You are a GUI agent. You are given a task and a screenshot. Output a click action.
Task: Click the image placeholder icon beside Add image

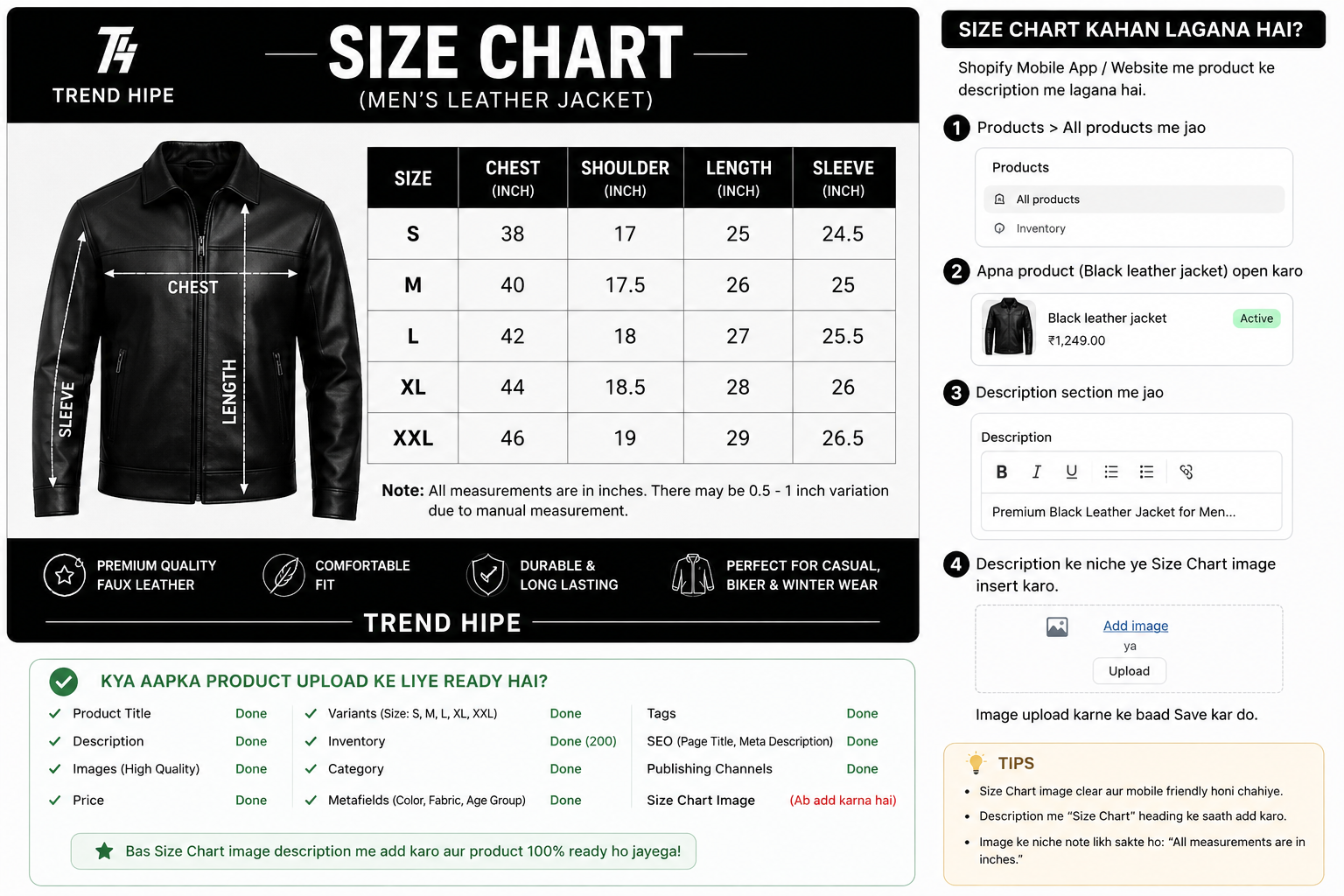pos(1057,626)
